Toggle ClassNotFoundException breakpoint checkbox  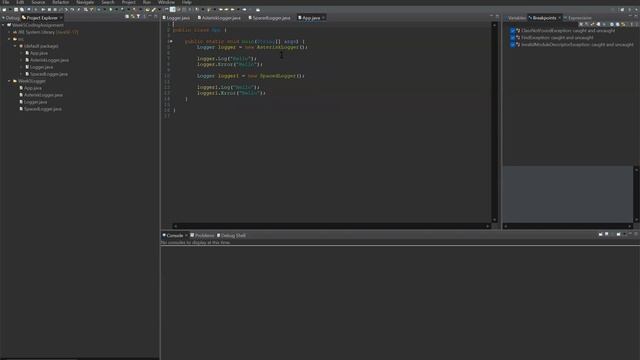click(513, 31)
